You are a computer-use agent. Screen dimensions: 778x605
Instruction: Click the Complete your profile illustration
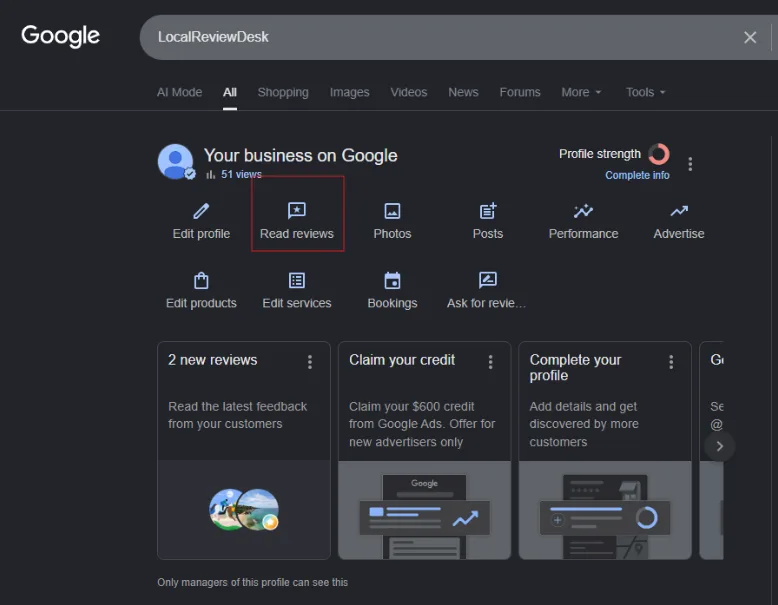tap(605, 510)
